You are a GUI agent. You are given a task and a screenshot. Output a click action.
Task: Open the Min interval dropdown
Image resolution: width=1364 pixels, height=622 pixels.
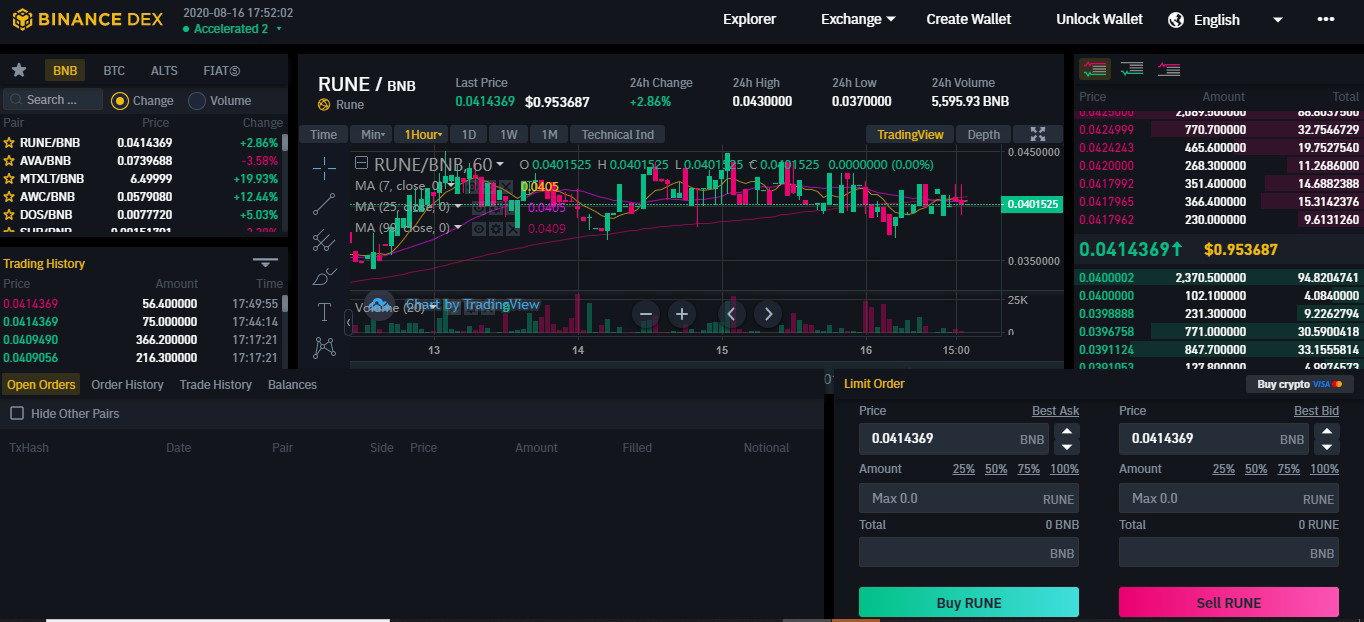pos(373,134)
